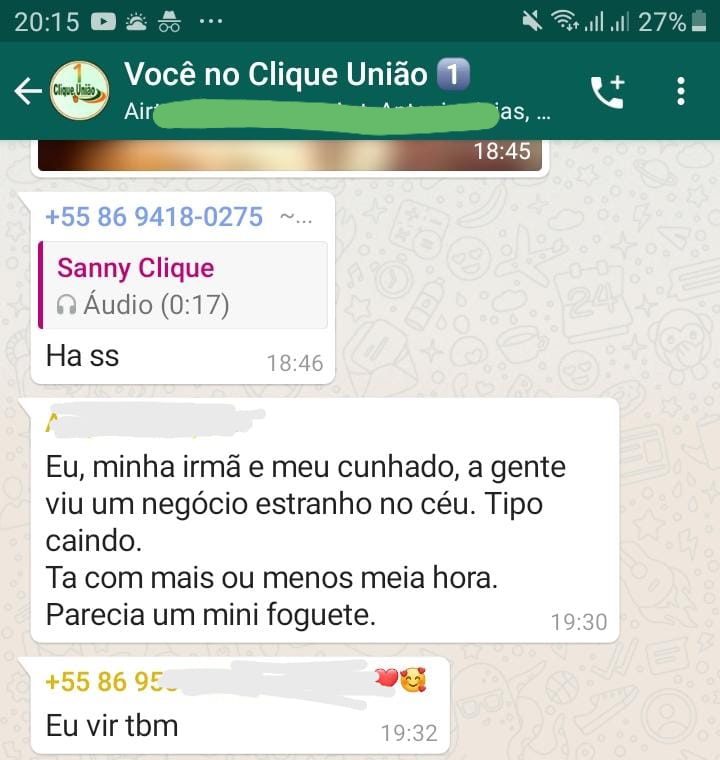This screenshot has height=760, width=720.
Task: Start a group call with phone icon
Action: pyautogui.click(x=607, y=91)
